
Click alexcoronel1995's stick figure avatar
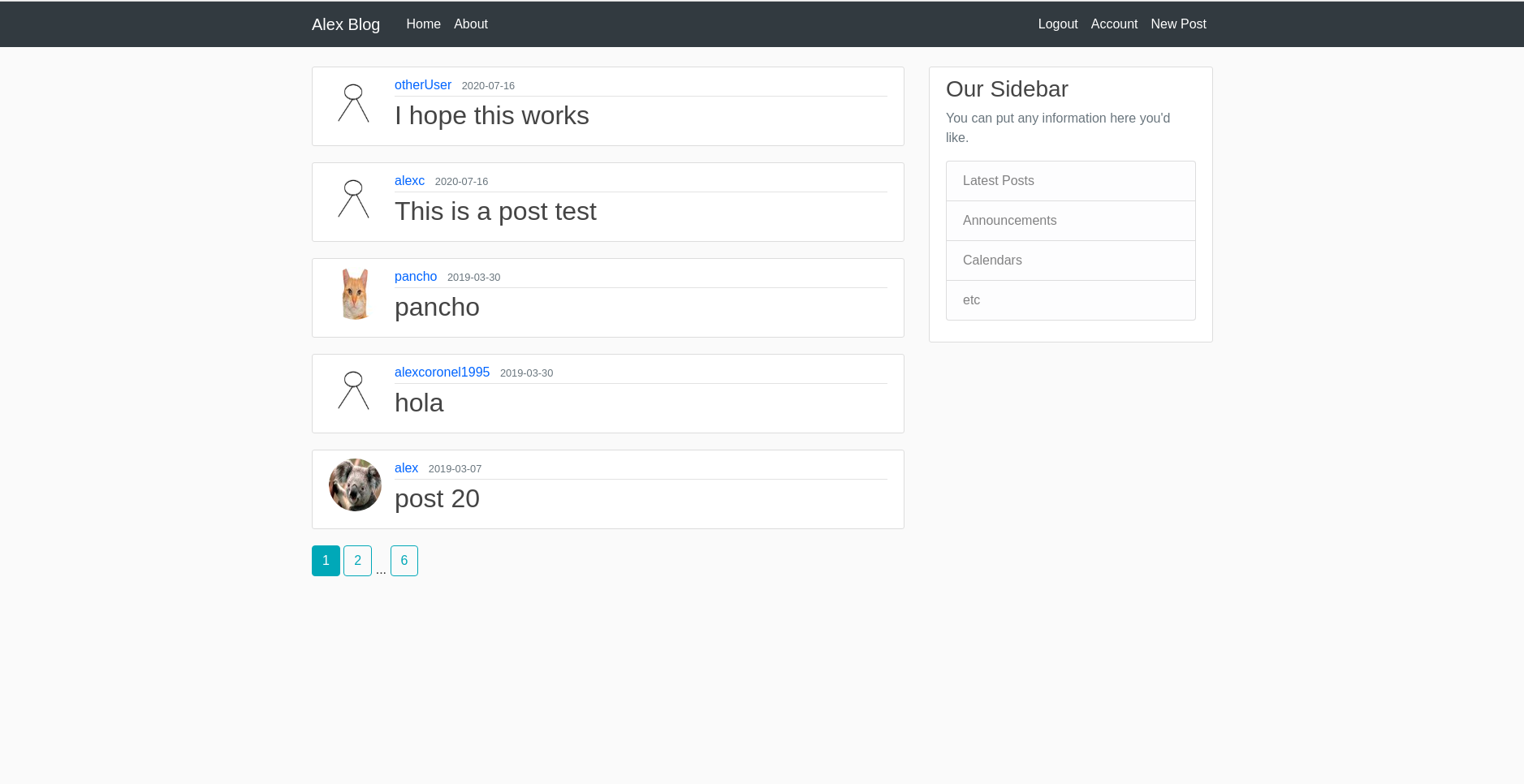pos(355,390)
